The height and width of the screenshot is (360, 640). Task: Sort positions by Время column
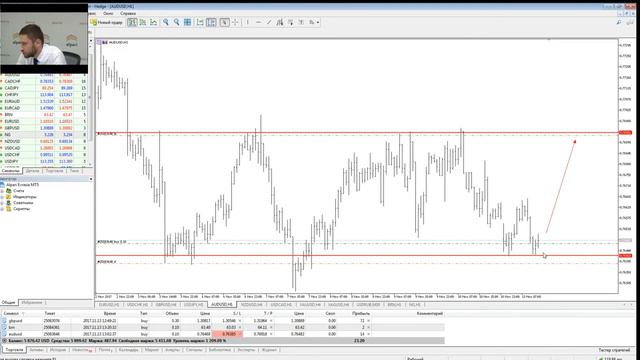[109, 313]
